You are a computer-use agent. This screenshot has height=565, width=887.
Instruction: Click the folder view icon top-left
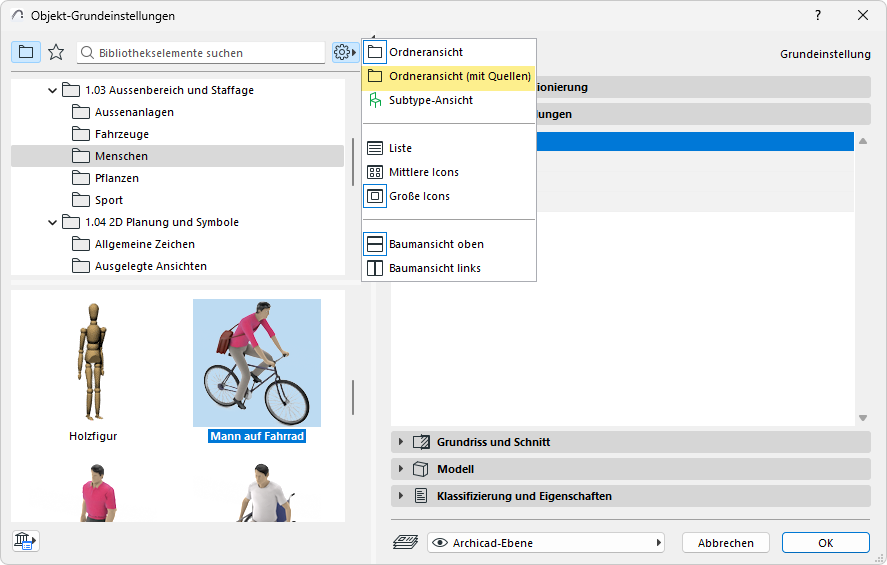pos(26,52)
